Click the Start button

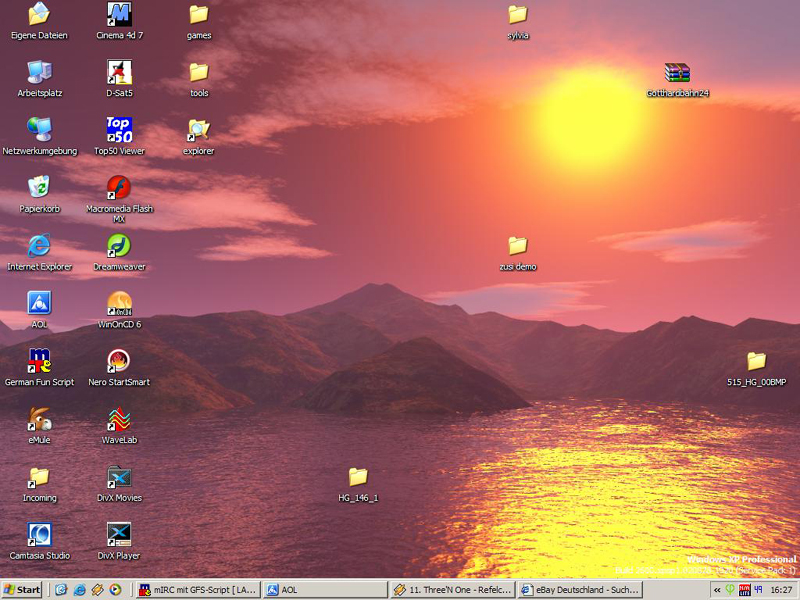point(23,590)
